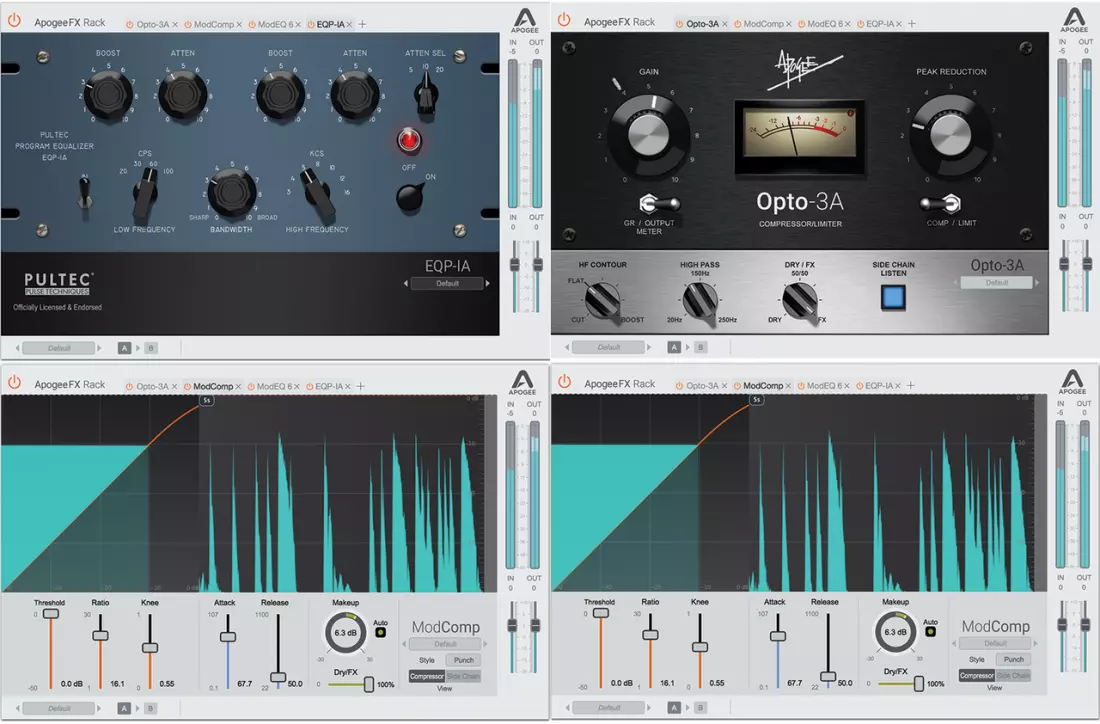Image resolution: width=1100 pixels, height=724 pixels.
Task: Open ModComp Default preset menu in lower-left ModComp window
Action: coord(445,644)
